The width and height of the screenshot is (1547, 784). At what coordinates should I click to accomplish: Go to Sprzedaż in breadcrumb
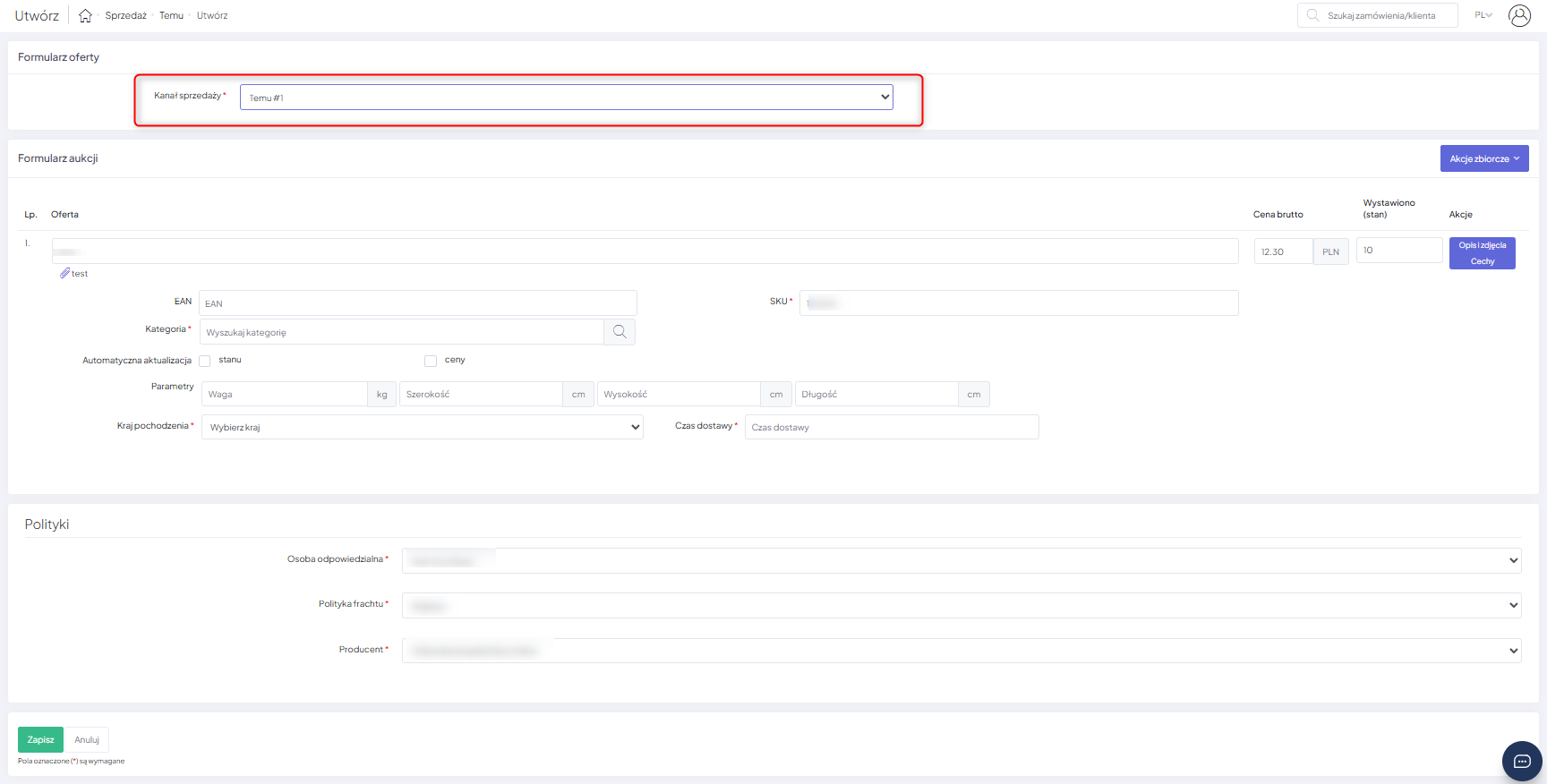(x=125, y=16)
